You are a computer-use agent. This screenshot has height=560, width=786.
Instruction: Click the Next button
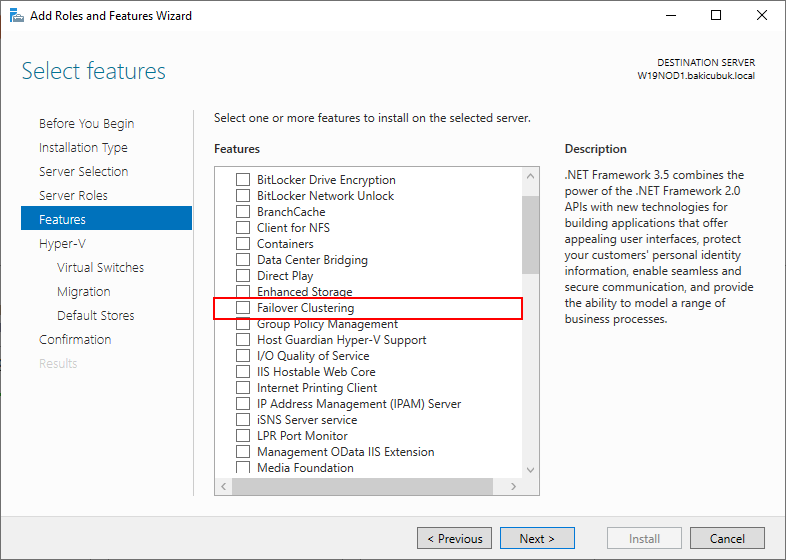[537, 538]
